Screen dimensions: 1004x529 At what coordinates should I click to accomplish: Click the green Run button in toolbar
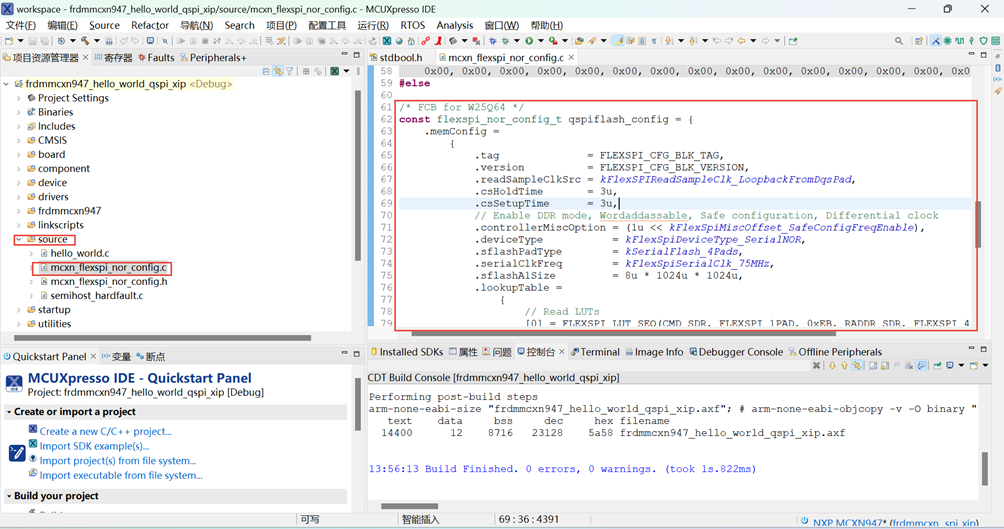tap(529, 41)
